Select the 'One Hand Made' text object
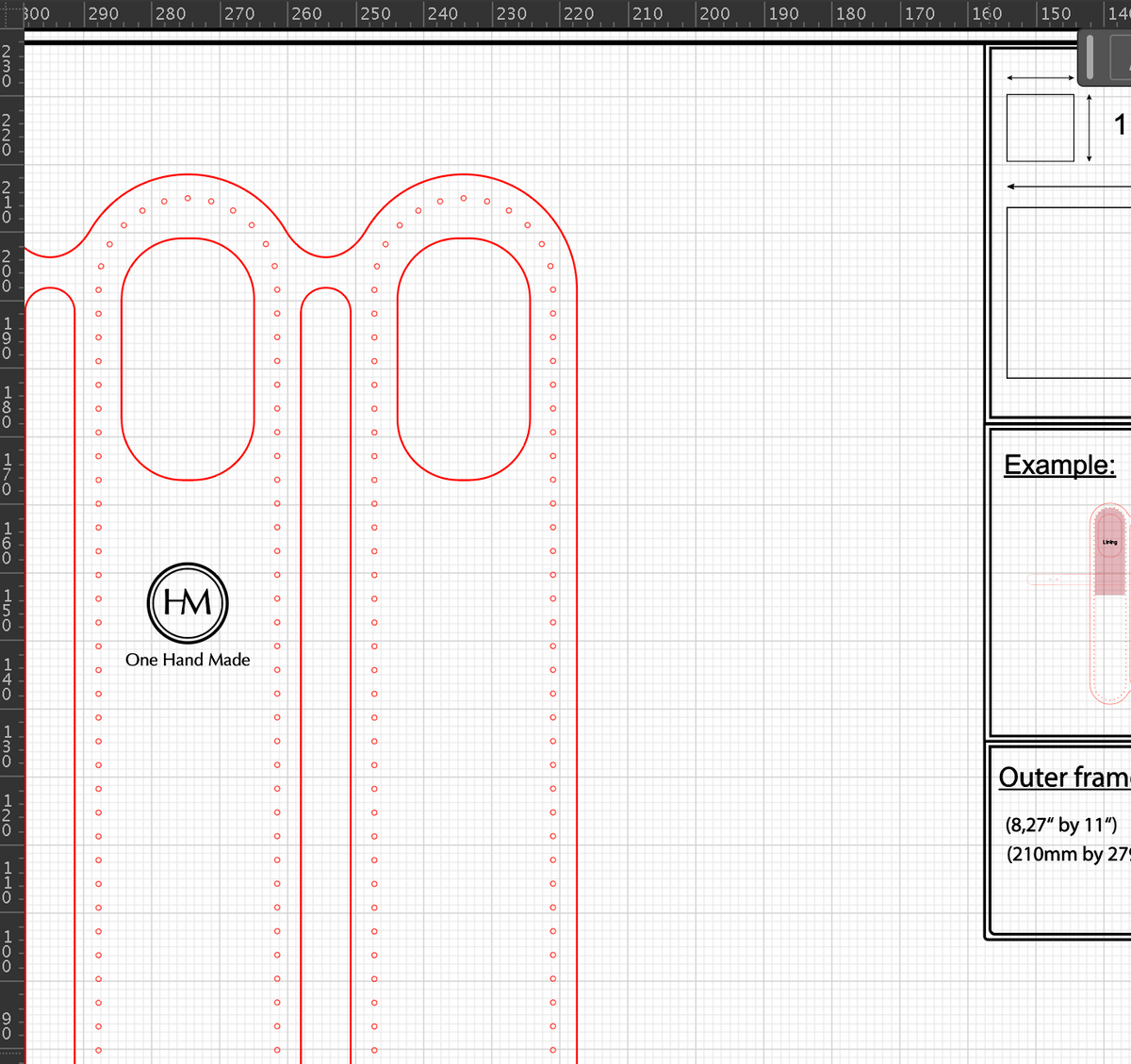This screenshot has width=1131, height=1064. pos(188,660)
